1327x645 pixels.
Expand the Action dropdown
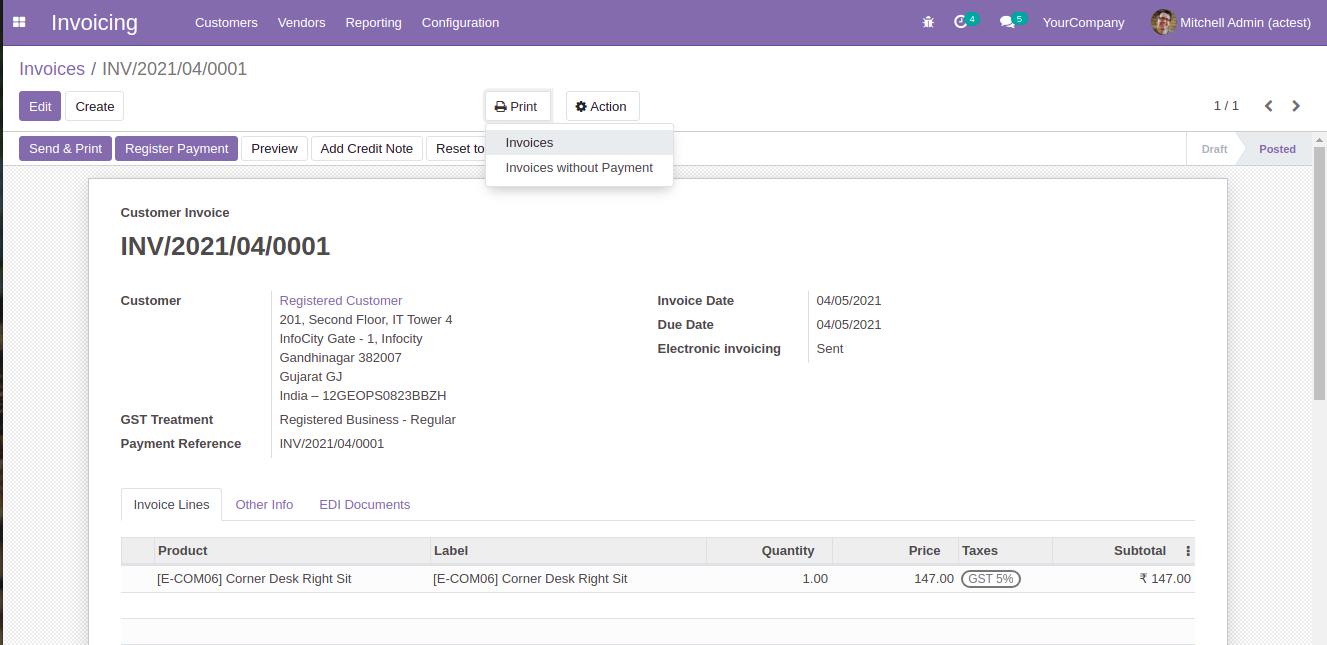[x=602, y=107]
